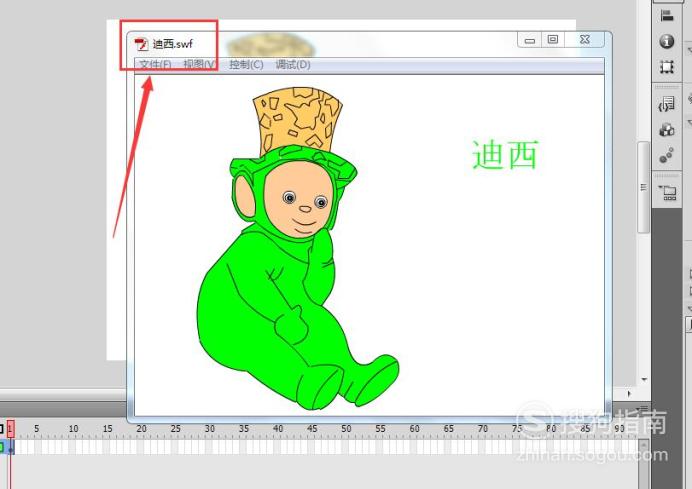The image size is (692, 489).
Task: Click frame 40 on the timeline ruler
Action: (x=278, y=429)
